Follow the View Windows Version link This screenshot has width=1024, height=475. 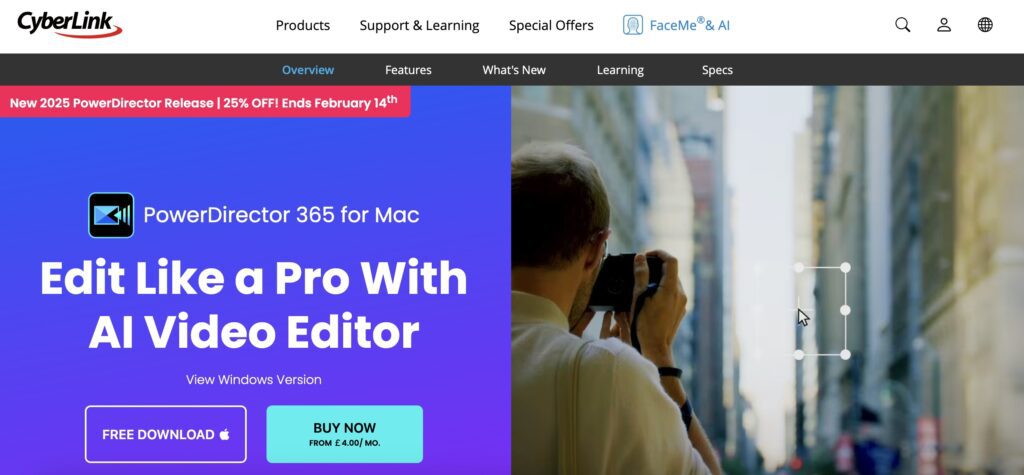pos(253,380)
